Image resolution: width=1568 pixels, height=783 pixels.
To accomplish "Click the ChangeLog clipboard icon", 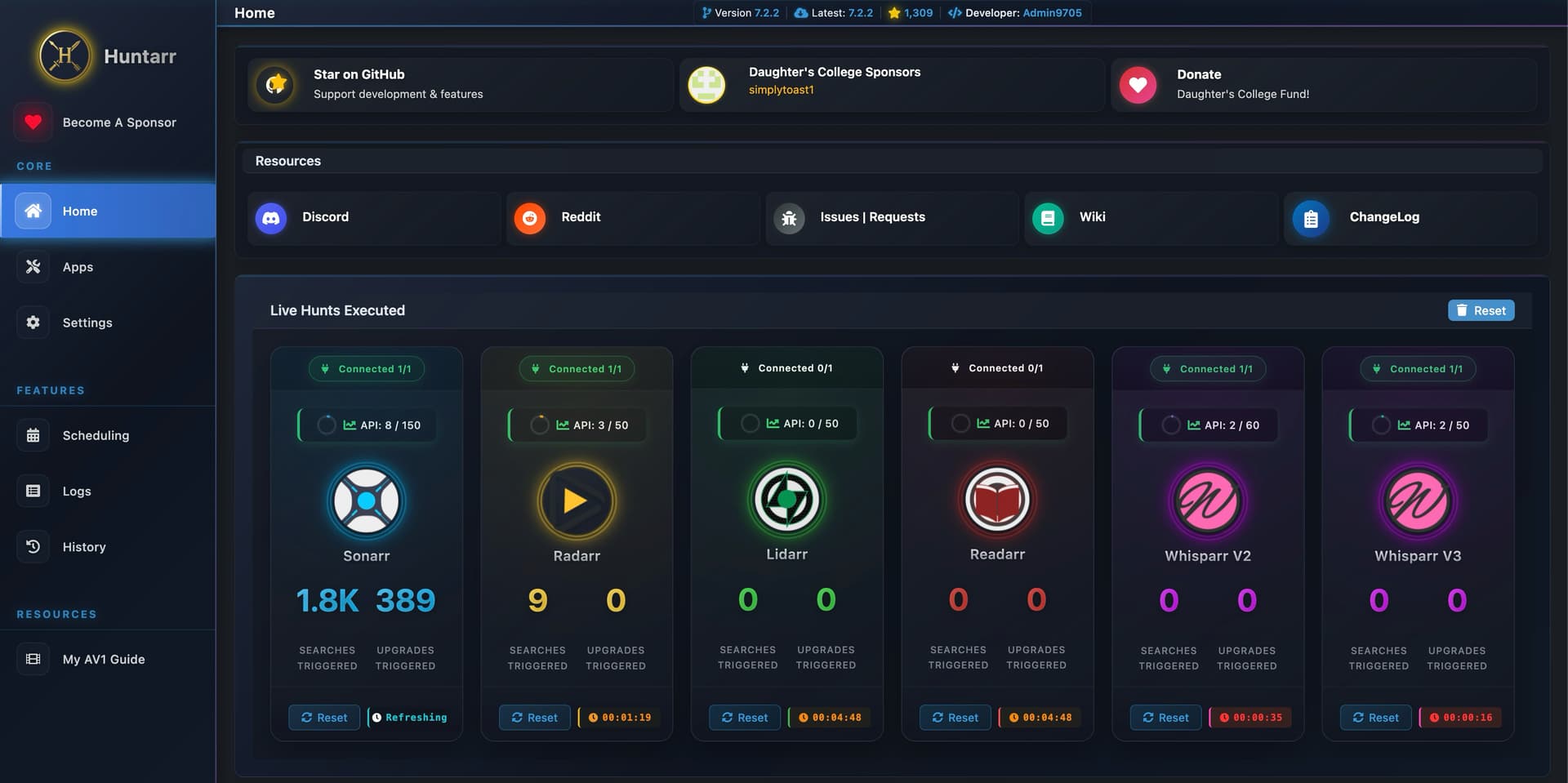I will [1311, 219].
